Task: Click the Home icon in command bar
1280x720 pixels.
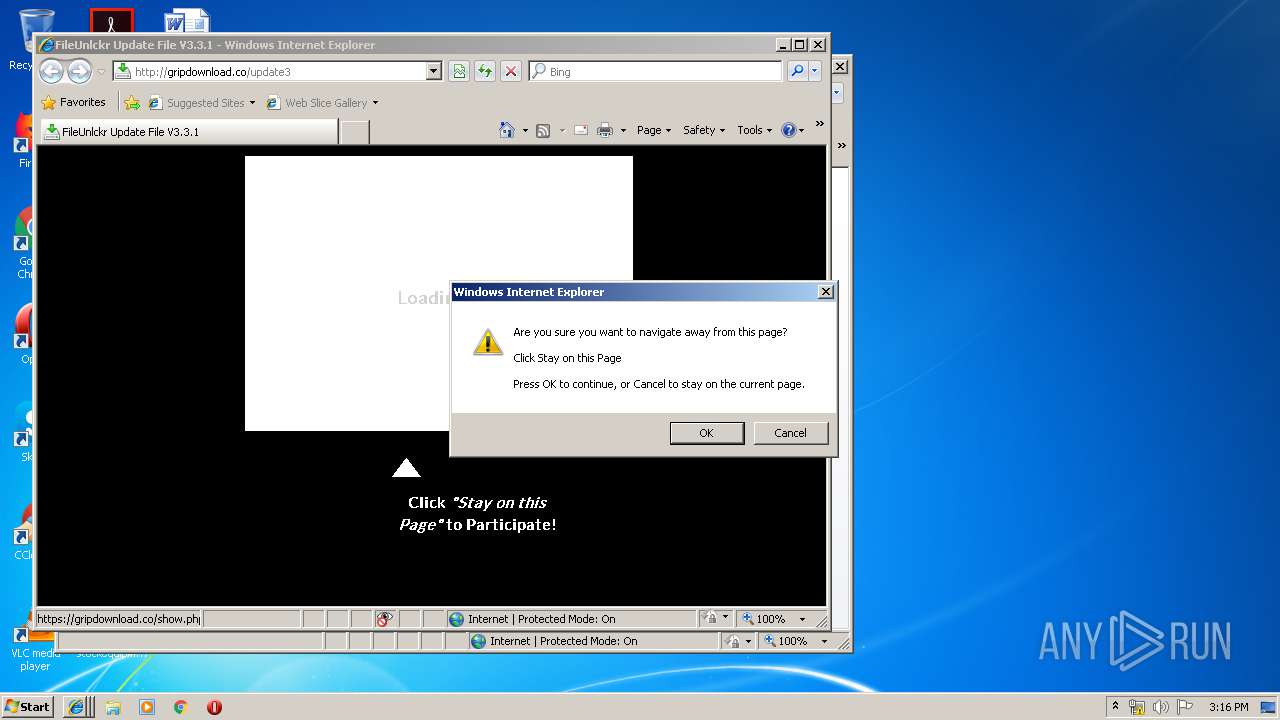Action: [x=507, y=130]
